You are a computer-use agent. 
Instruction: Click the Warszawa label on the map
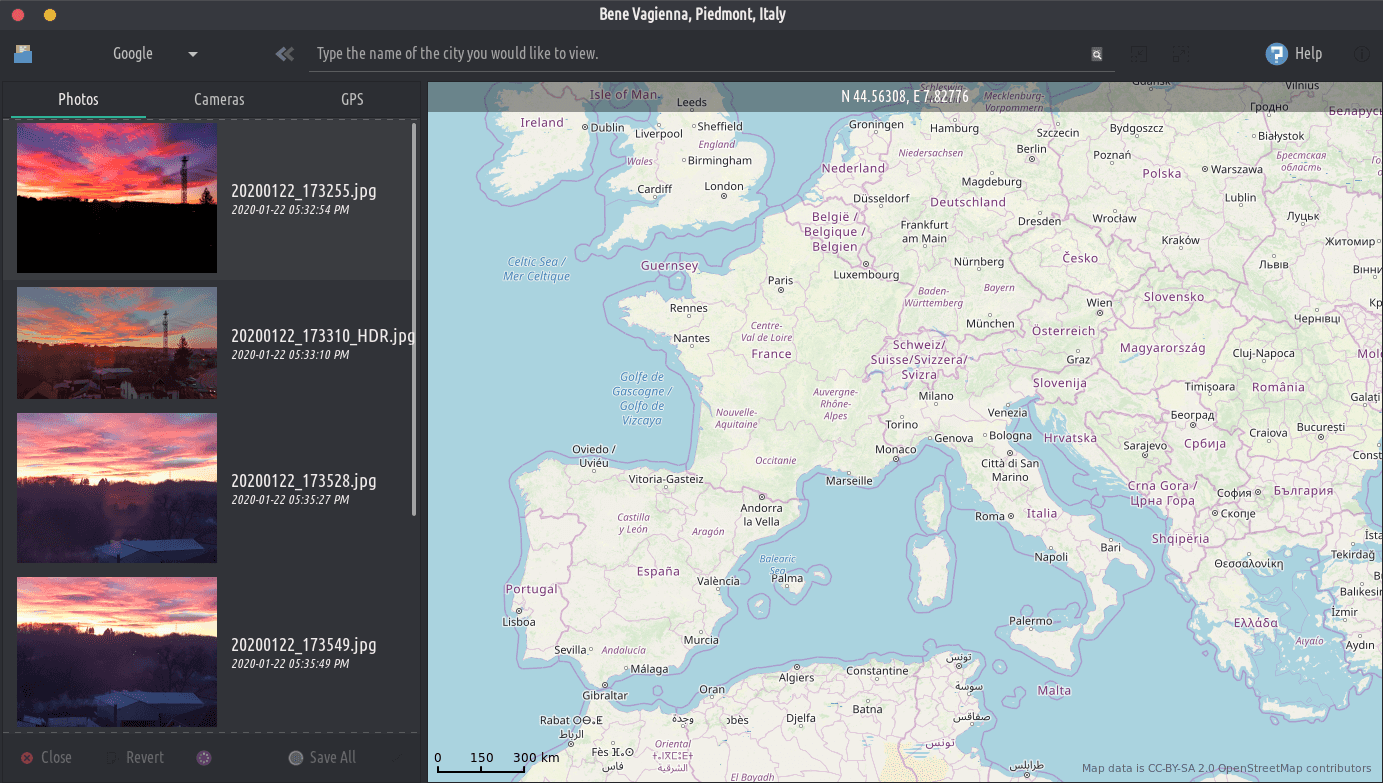coord(1237,170)
